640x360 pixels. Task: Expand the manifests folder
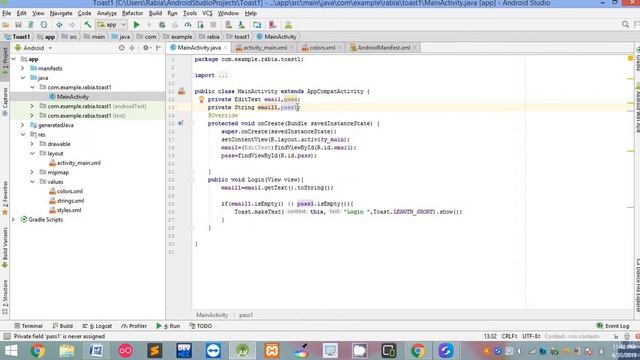point(23,69)
